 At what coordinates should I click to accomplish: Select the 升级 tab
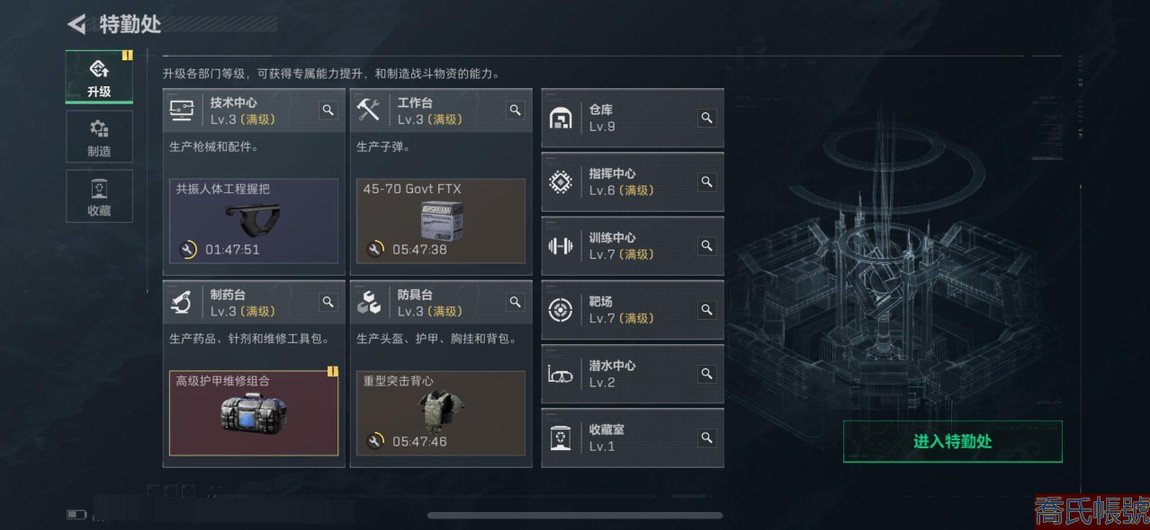coord(99,77)
